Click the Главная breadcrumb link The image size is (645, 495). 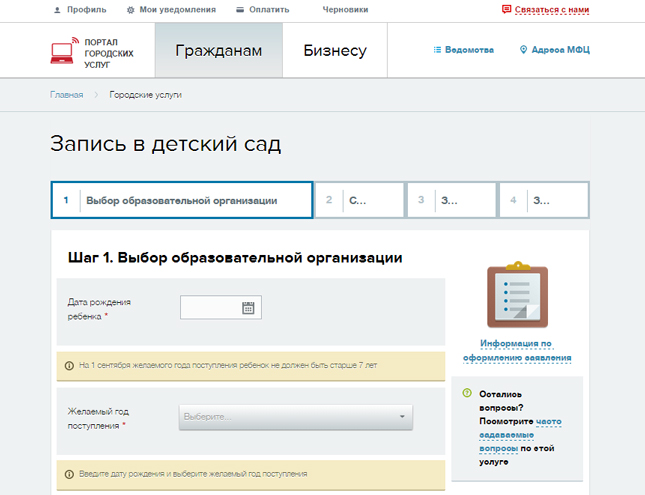(66, 95)
